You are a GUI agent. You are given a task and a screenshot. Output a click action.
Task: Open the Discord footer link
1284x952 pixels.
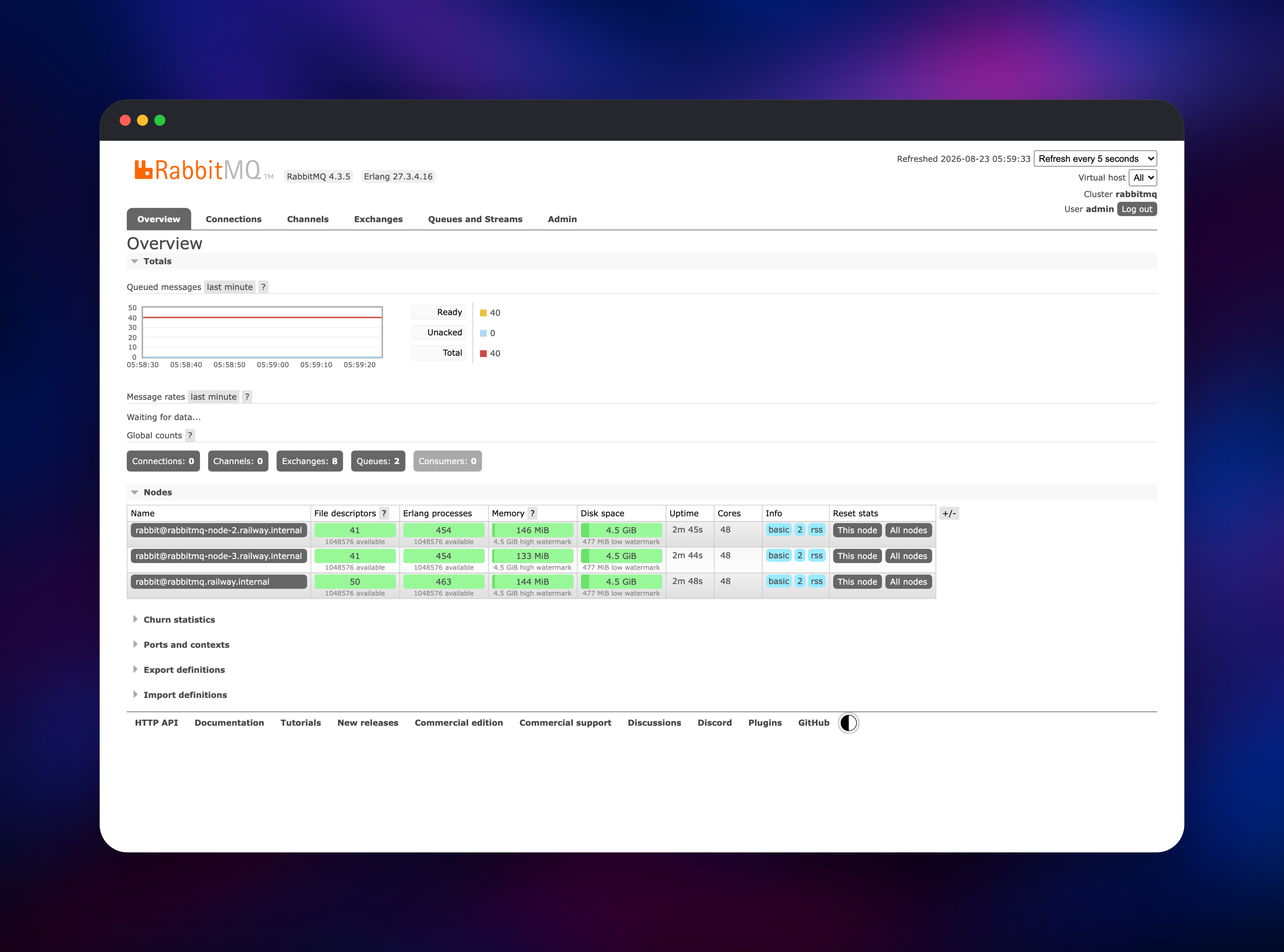(715, 723)
